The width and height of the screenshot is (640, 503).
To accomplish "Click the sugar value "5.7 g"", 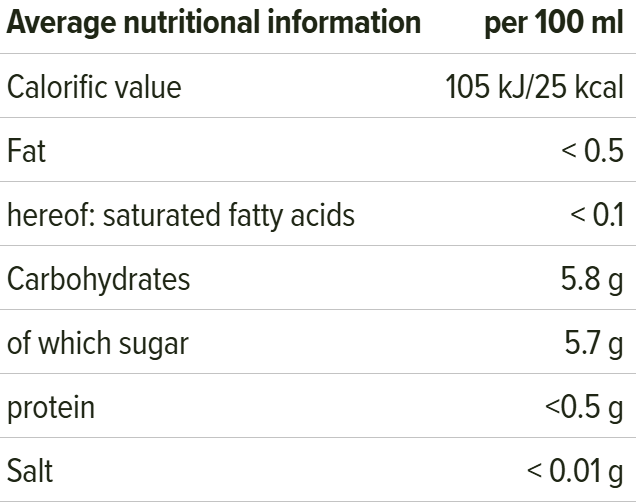I will [x=594, y=343].
